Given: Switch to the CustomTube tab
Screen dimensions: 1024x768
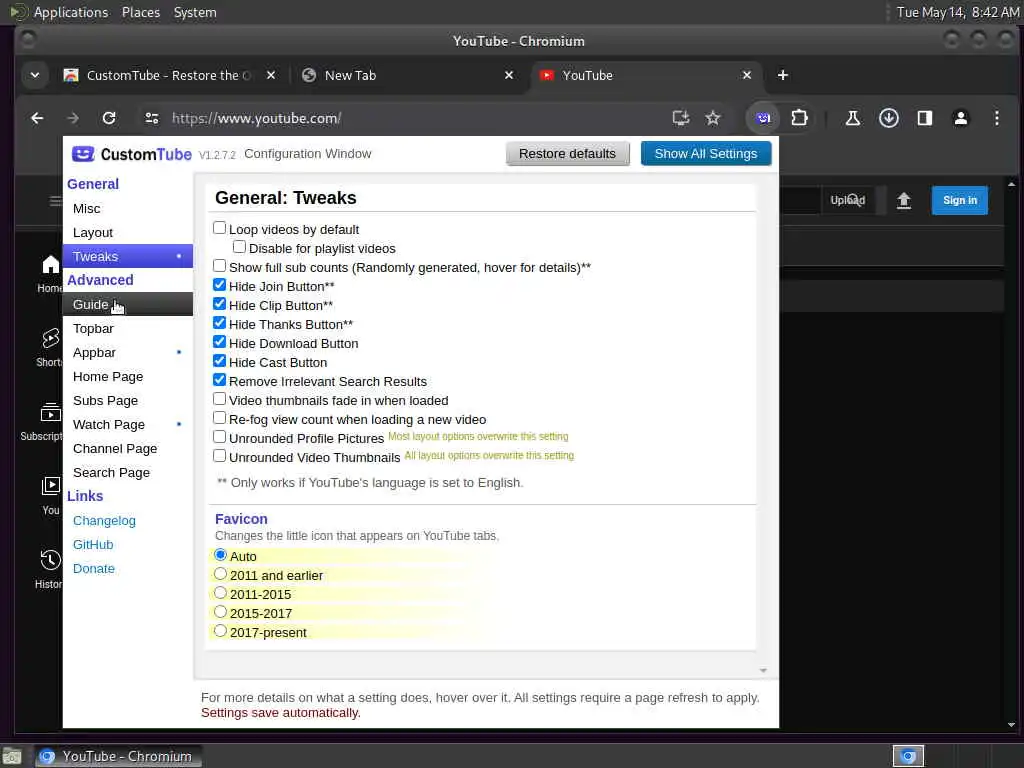Looking at the screenshot, I should 169,75.
